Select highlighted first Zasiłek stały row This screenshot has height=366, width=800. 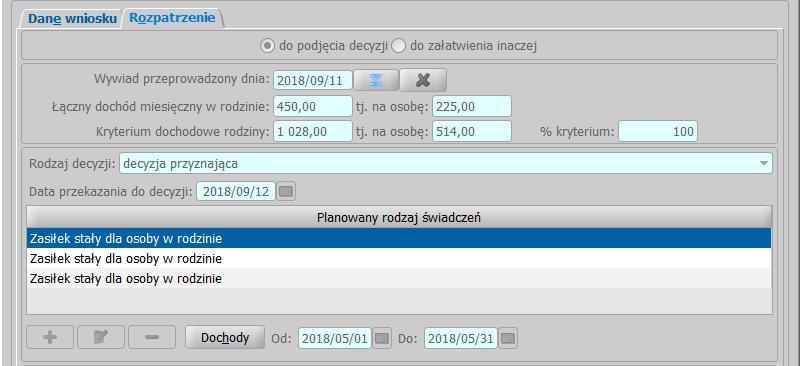pos(399,238)
